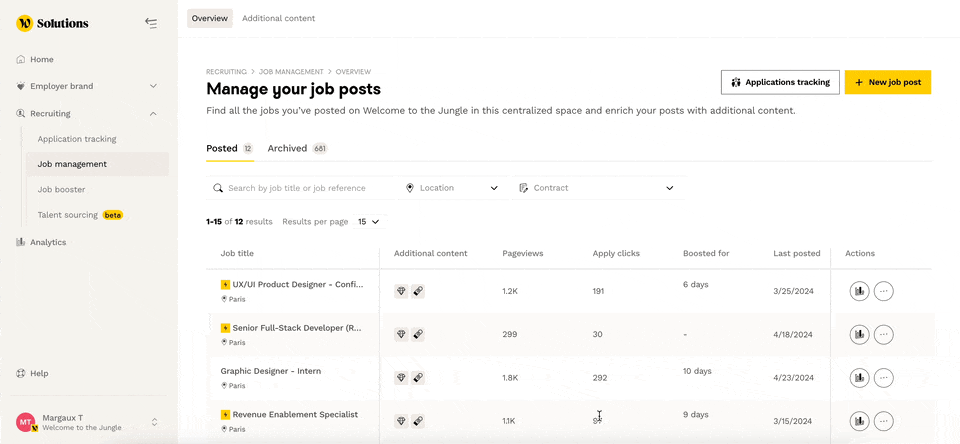This screenshot has width=960, height=444.
Task: Open Applications tracking button
Action: (781, 82)
